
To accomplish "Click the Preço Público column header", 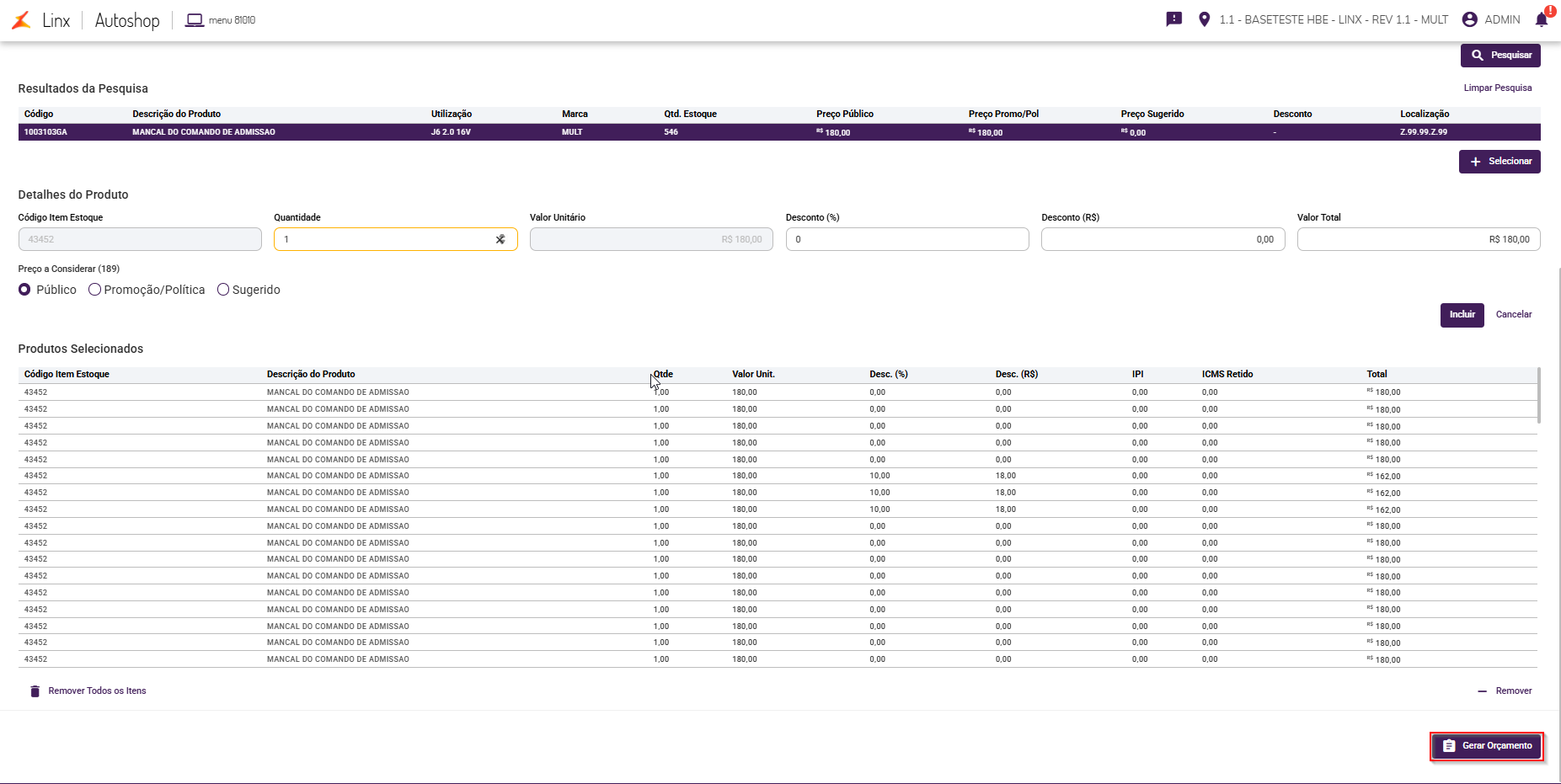I will 845,115.
